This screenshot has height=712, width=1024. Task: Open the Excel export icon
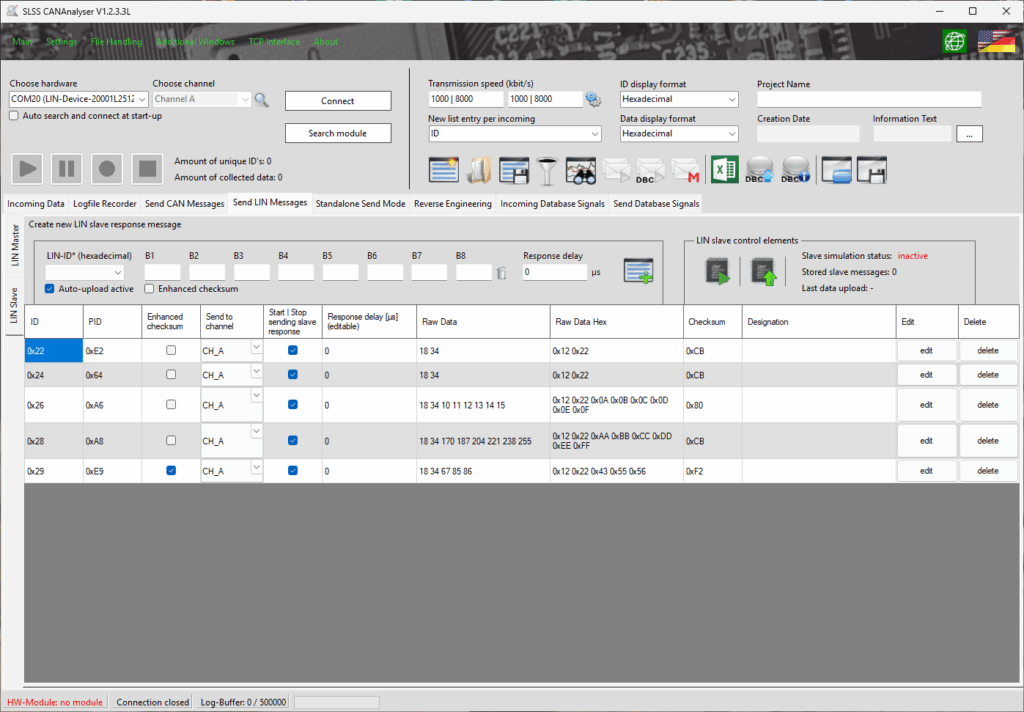[x=725, y=171]
